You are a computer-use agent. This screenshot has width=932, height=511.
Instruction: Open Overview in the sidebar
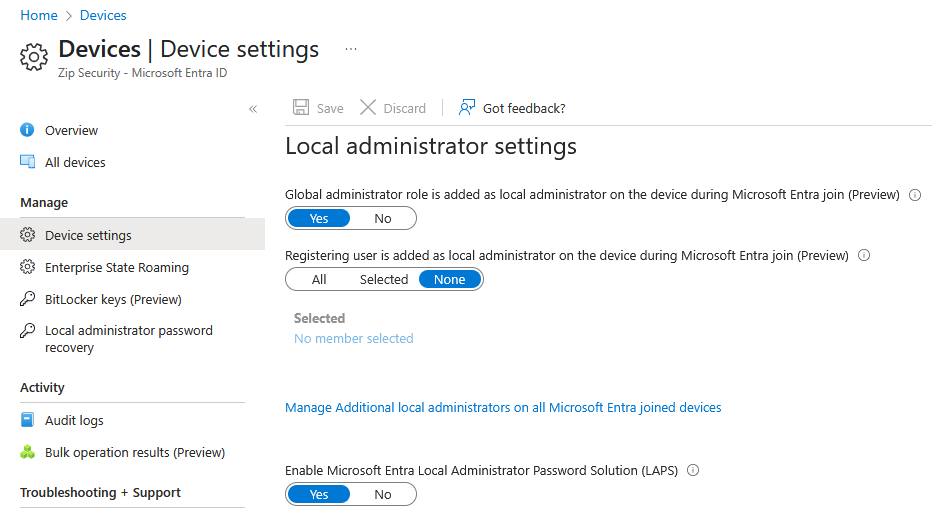point(71,130)
